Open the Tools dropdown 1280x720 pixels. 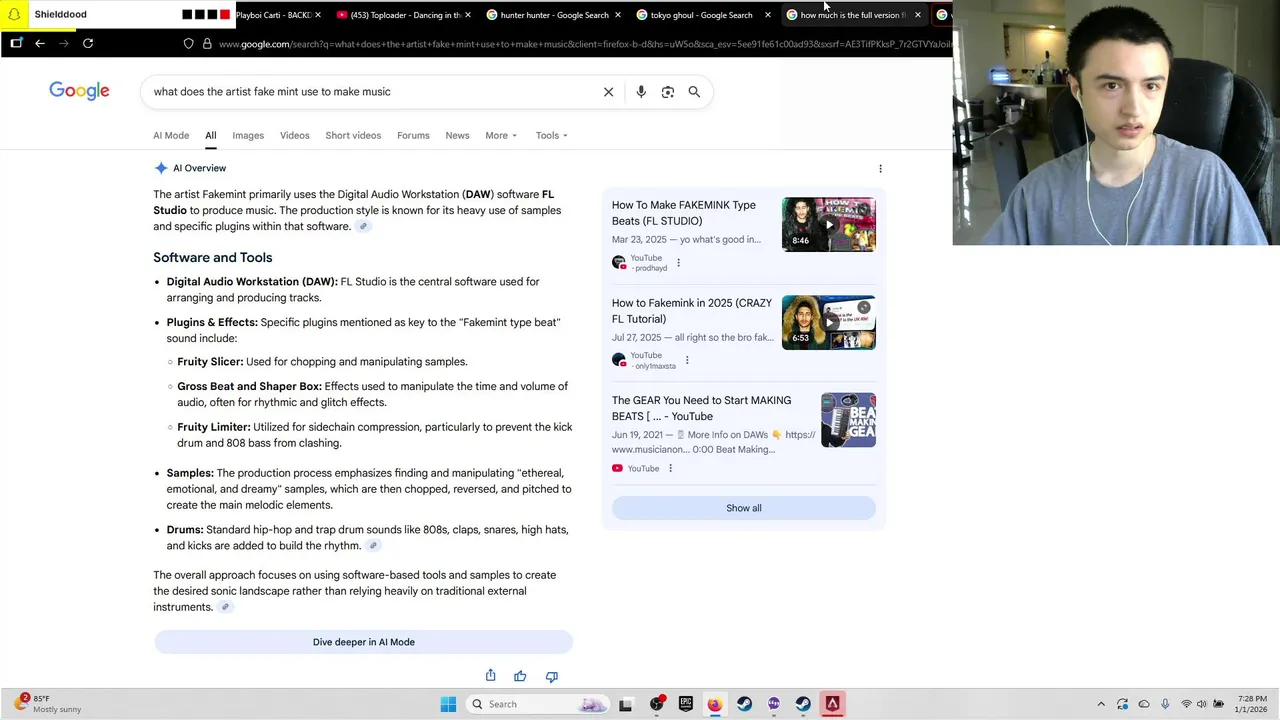coord(551,136)
